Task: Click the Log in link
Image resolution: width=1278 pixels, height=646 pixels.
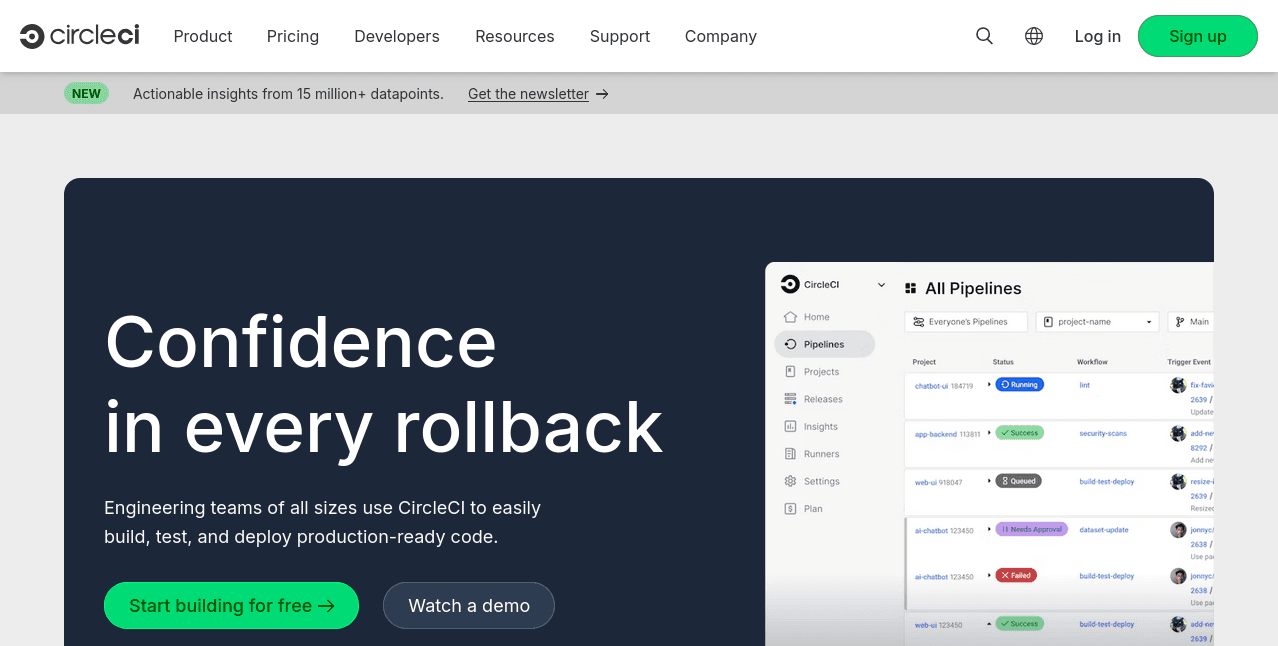Action: point(1098,36)
